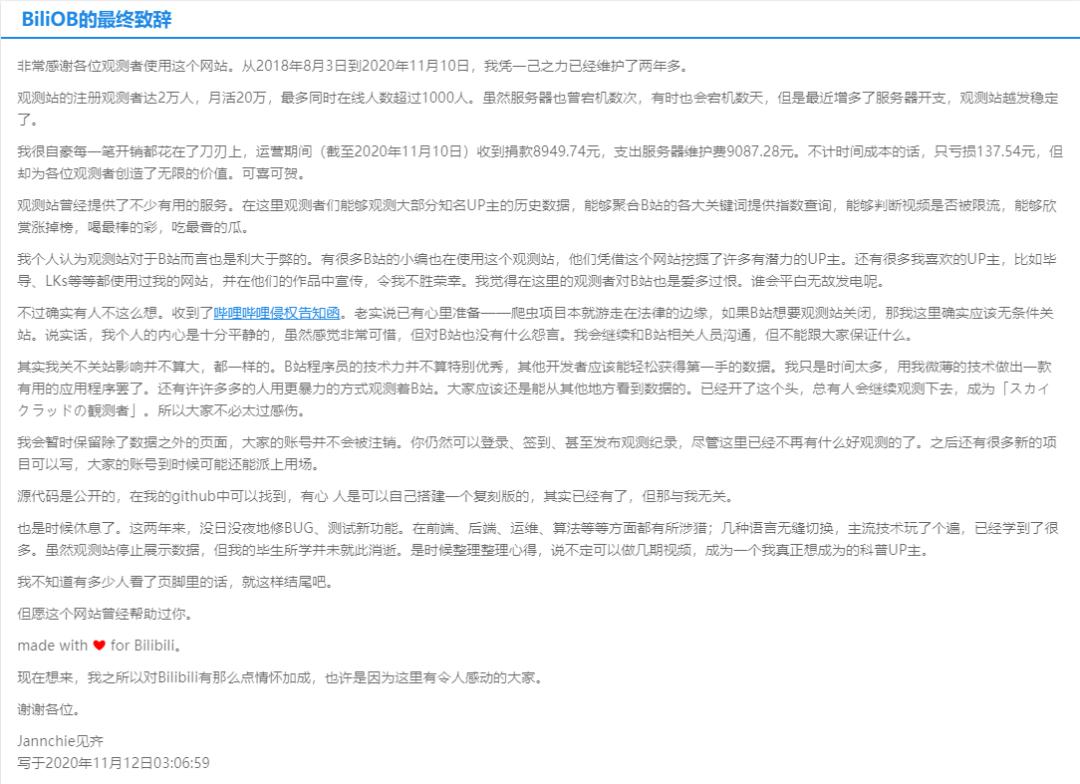Click the timestamp '写于2020年11月12日03:06:59'

pyautogui.click(x=114, y=763)
